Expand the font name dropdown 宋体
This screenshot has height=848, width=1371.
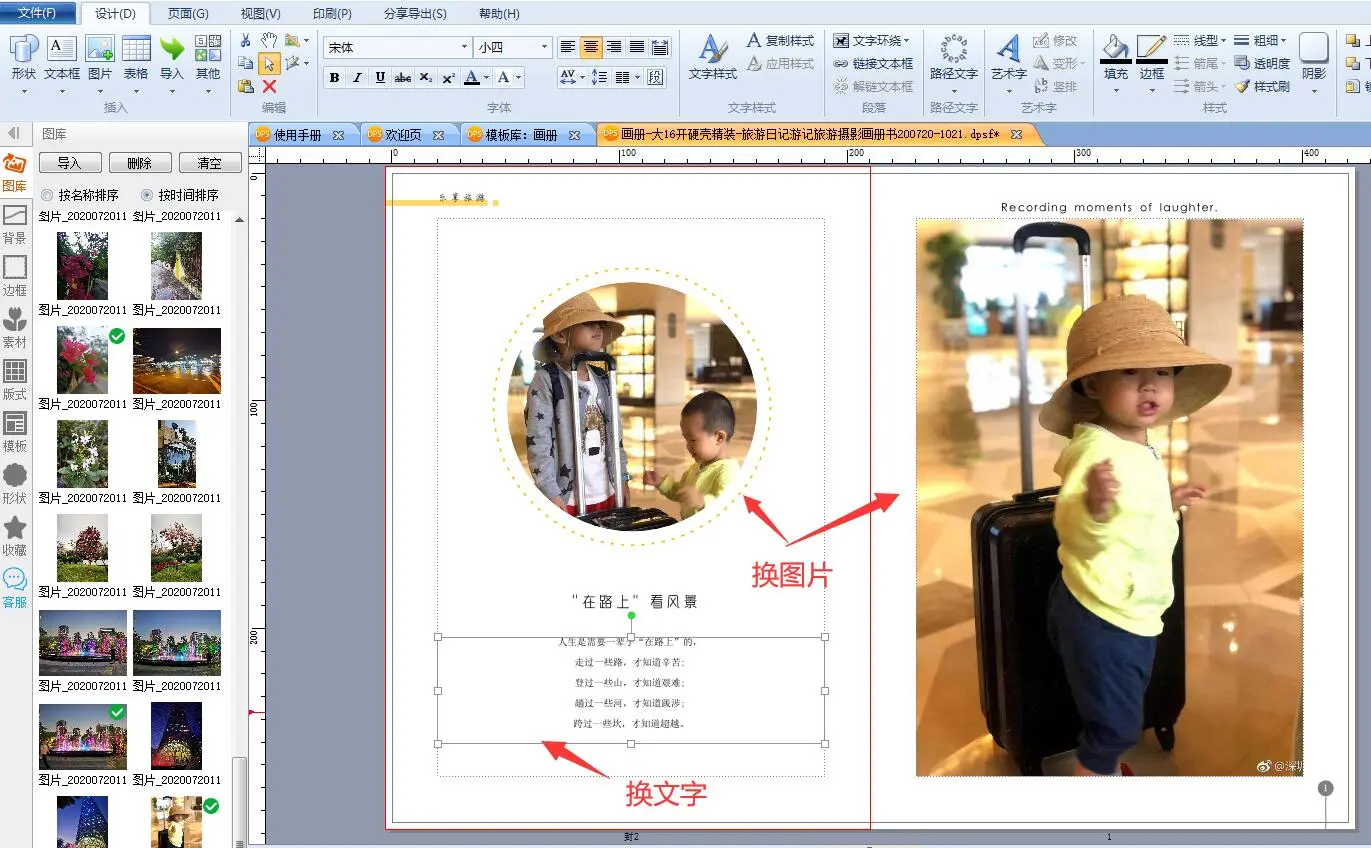(464, 47)
